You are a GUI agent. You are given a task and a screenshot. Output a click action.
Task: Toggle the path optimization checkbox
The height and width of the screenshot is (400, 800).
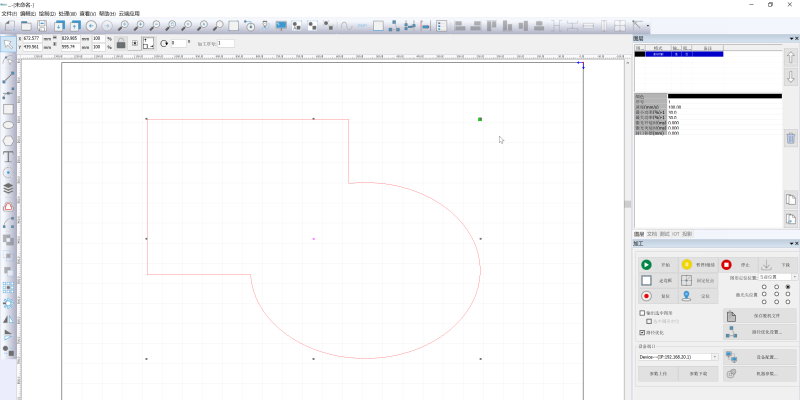click(642, 332)
